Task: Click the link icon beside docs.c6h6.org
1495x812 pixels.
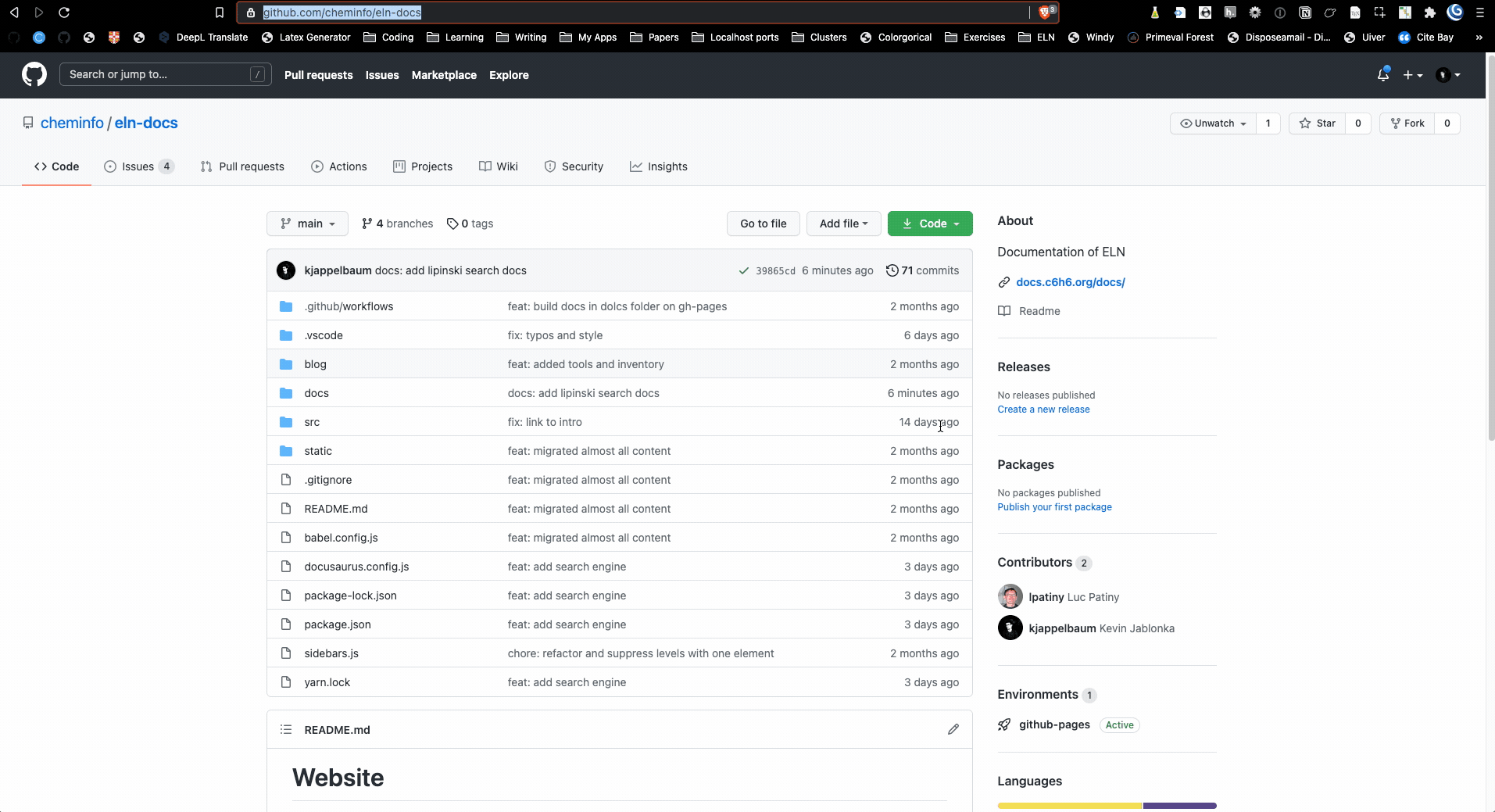Action: tap(1004, 282)
